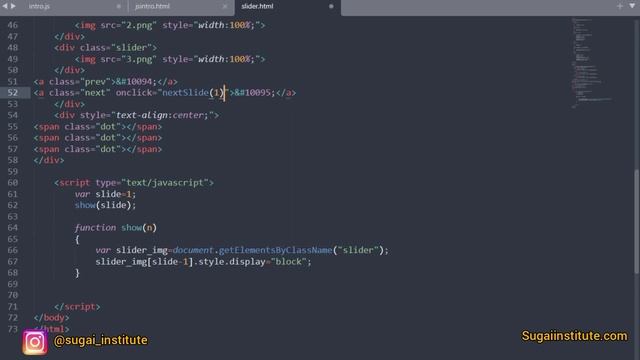Click 'style.display' on line 67

232,261
